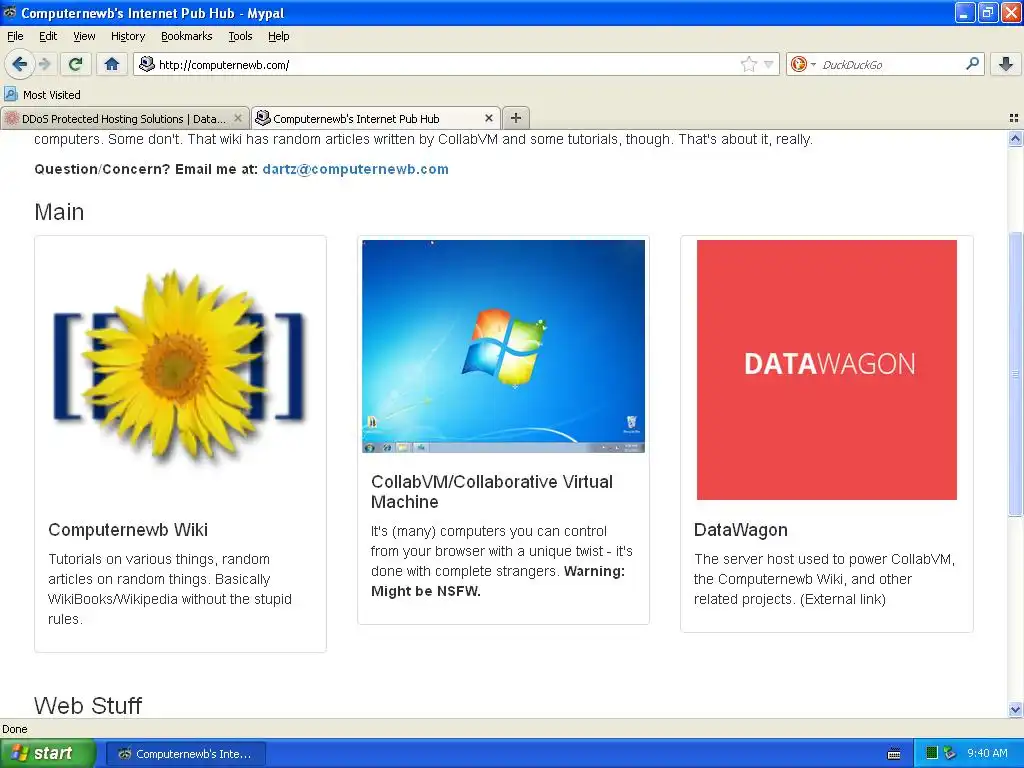
Task: Click the on-screen keyboard tray icon
Action: [x=894, y=754]
